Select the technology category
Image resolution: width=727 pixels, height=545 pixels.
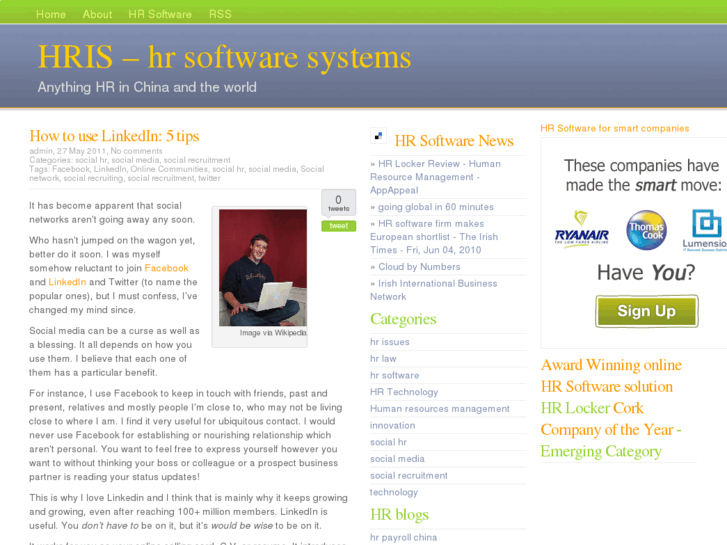point(394,492)
